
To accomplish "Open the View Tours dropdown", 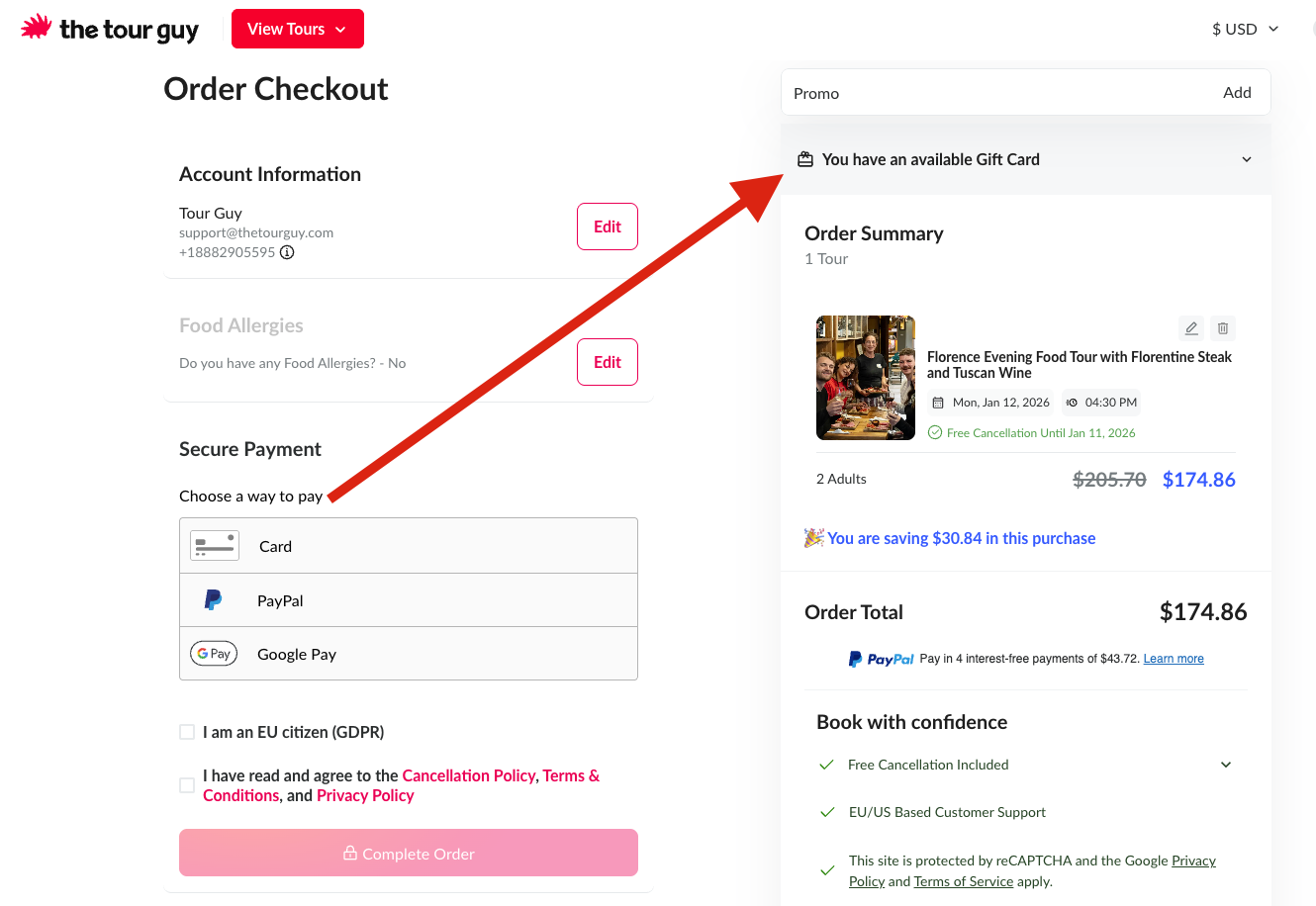I will coord(297,29).
